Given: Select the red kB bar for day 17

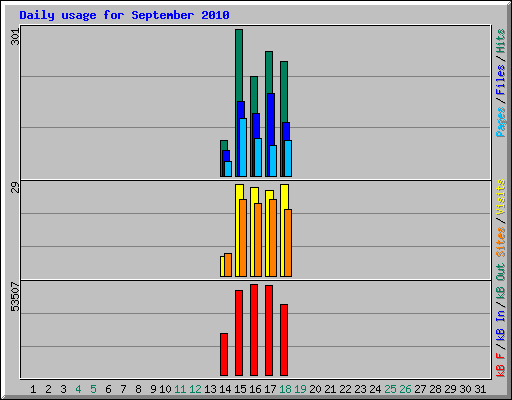Looking at the screenshot, I should pos(269,331).
